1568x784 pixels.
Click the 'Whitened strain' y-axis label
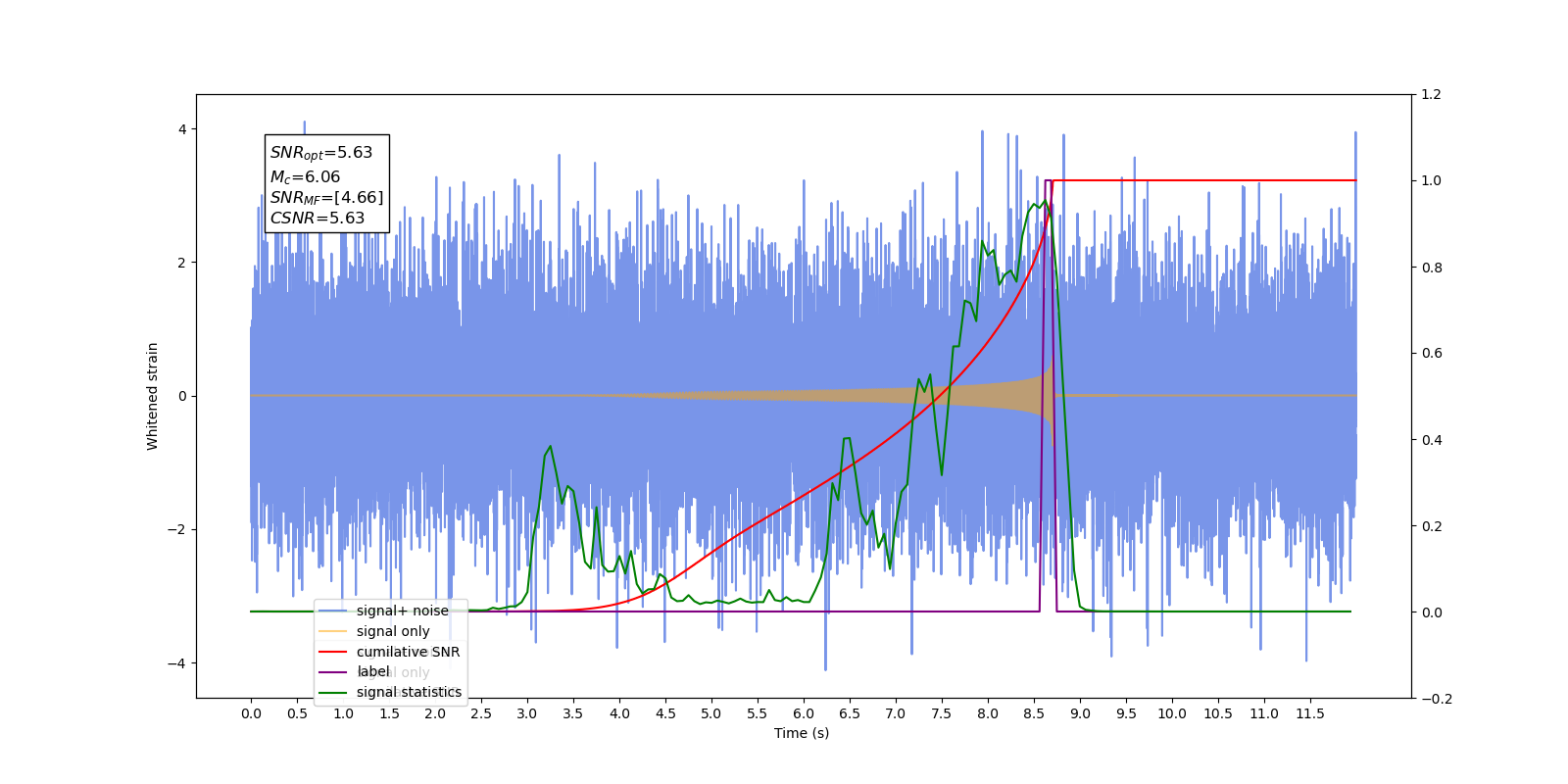pyautogui.click(x=152, y=396)
